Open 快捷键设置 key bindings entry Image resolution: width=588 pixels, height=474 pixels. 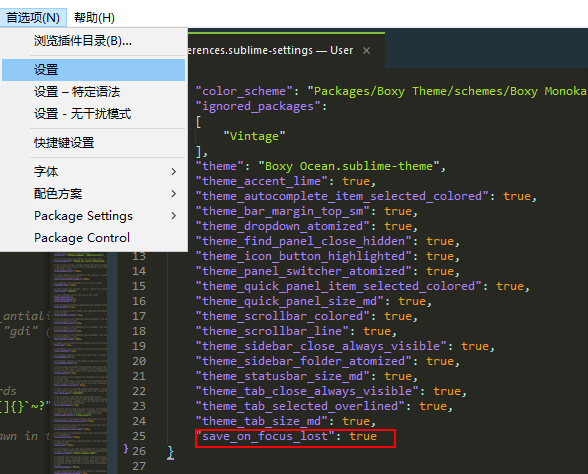point(93,142)
